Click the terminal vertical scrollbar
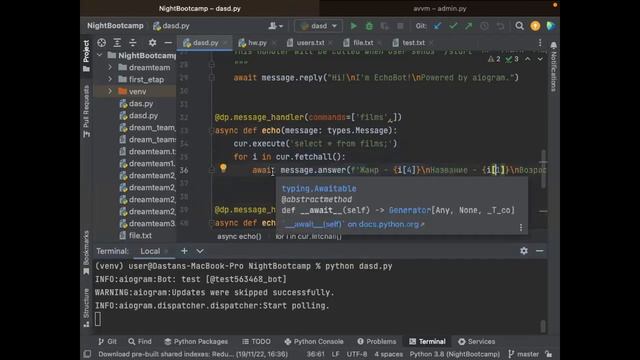 pos(543,326)
